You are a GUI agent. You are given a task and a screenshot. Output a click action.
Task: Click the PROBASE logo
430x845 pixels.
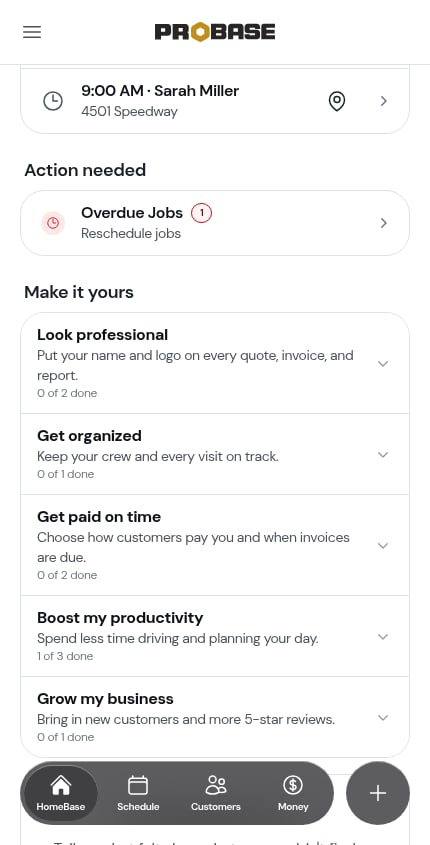pos(215,32)
